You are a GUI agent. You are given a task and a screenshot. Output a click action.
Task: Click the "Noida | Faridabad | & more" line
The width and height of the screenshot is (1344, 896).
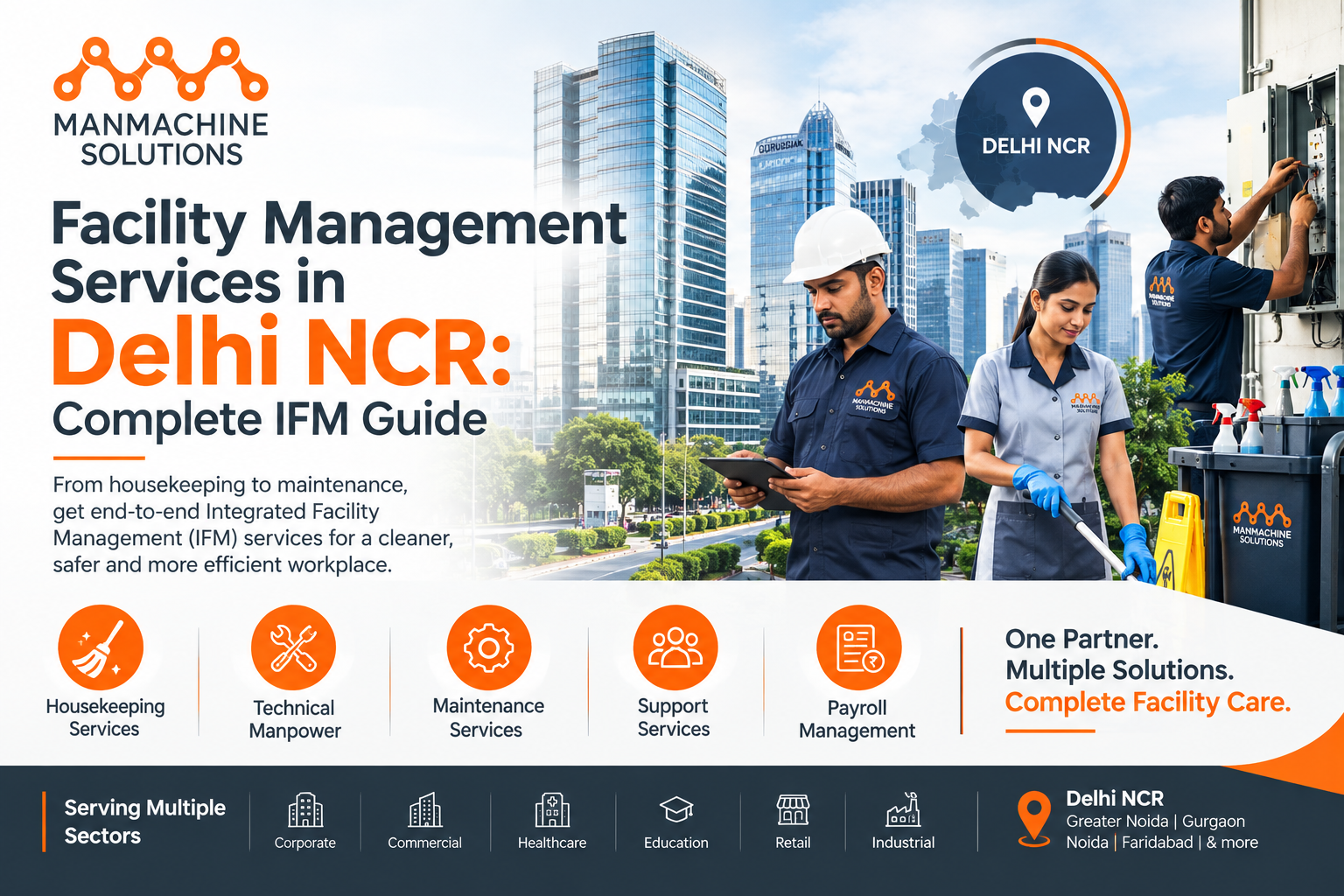point(1162,842)
